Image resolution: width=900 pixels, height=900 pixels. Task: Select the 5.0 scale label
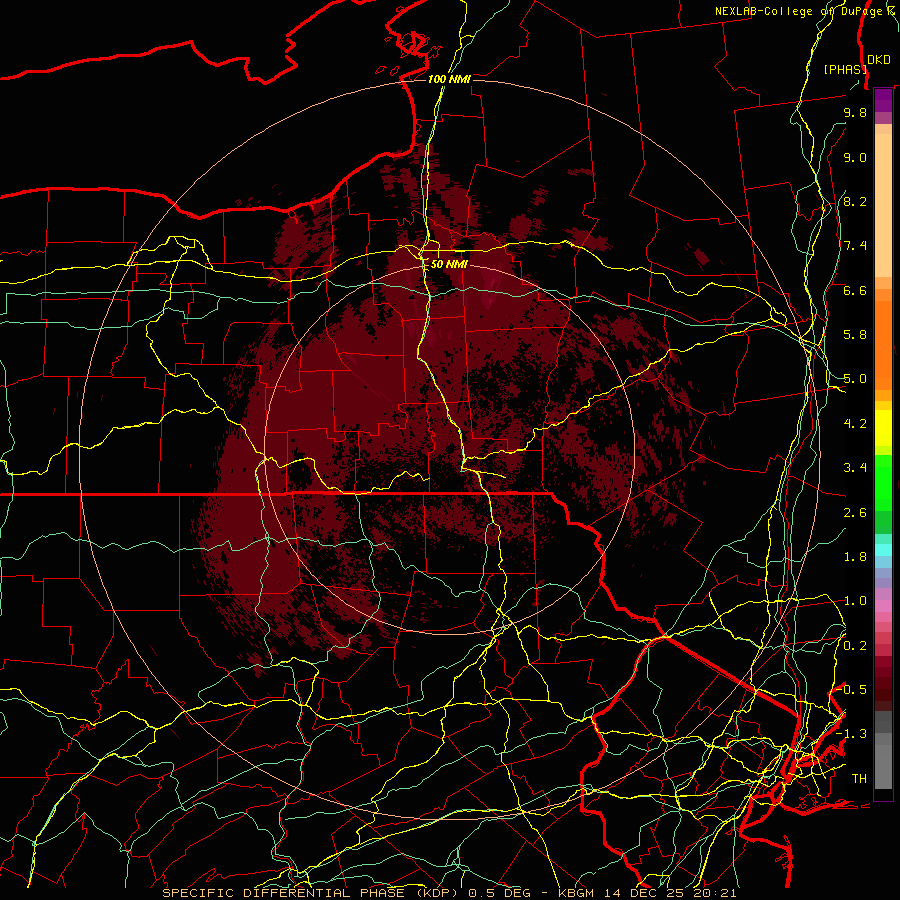855,379
